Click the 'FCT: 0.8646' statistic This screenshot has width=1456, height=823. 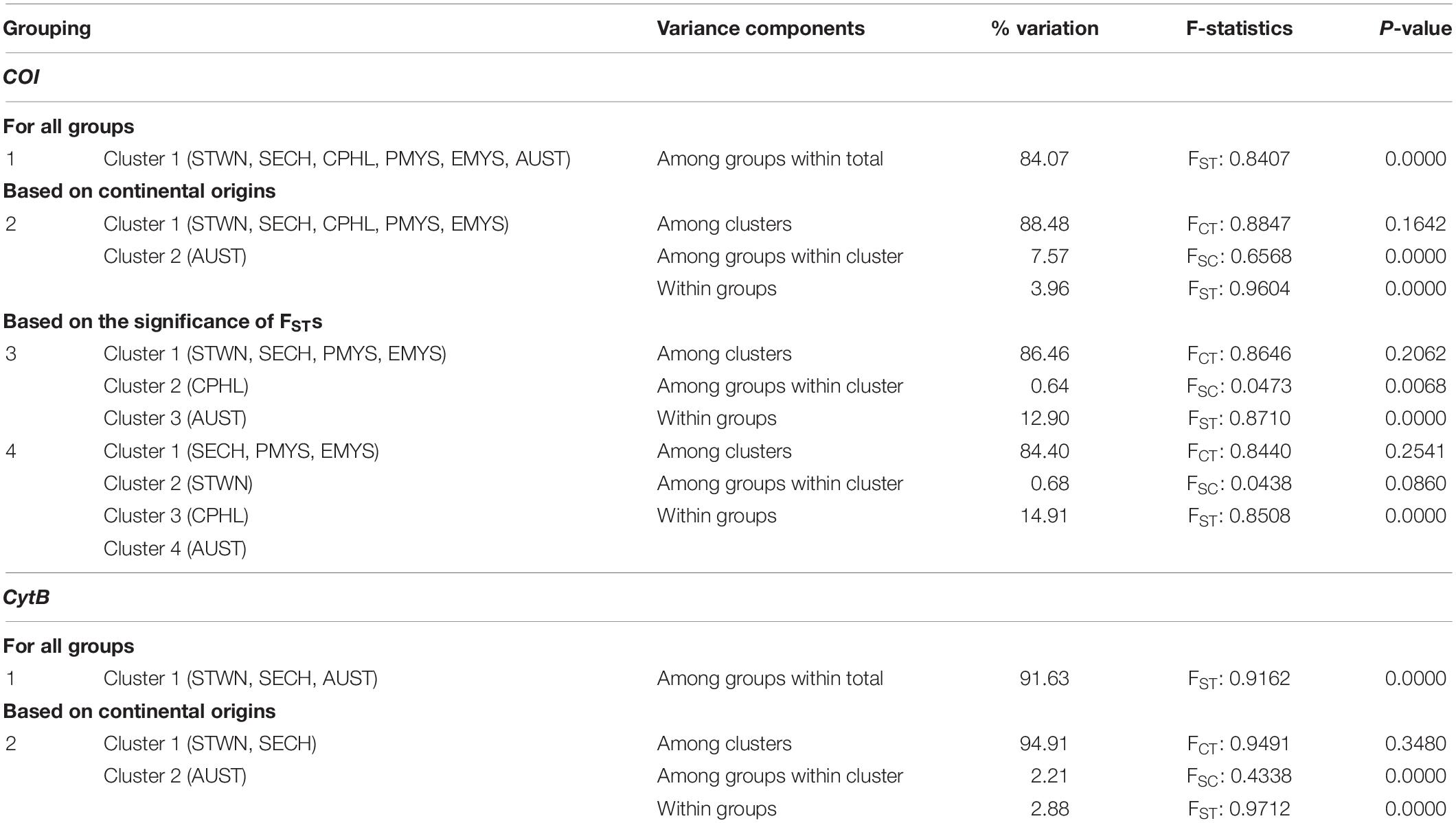(x=1239, y=355)
